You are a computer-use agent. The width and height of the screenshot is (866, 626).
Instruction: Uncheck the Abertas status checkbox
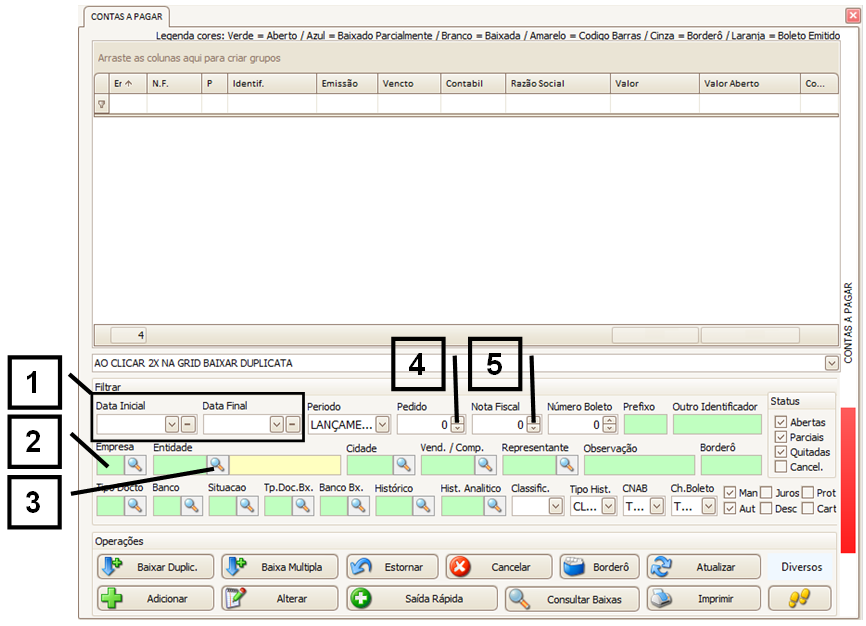pos(781,423)
